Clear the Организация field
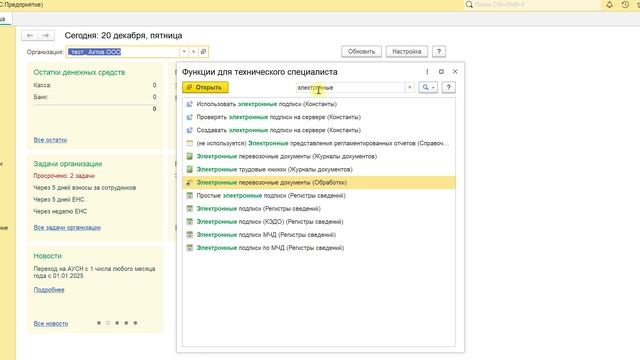640x360 pixels. coord(193,52)
